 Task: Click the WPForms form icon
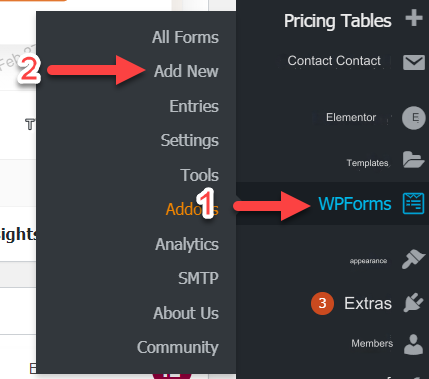[413, 203]
